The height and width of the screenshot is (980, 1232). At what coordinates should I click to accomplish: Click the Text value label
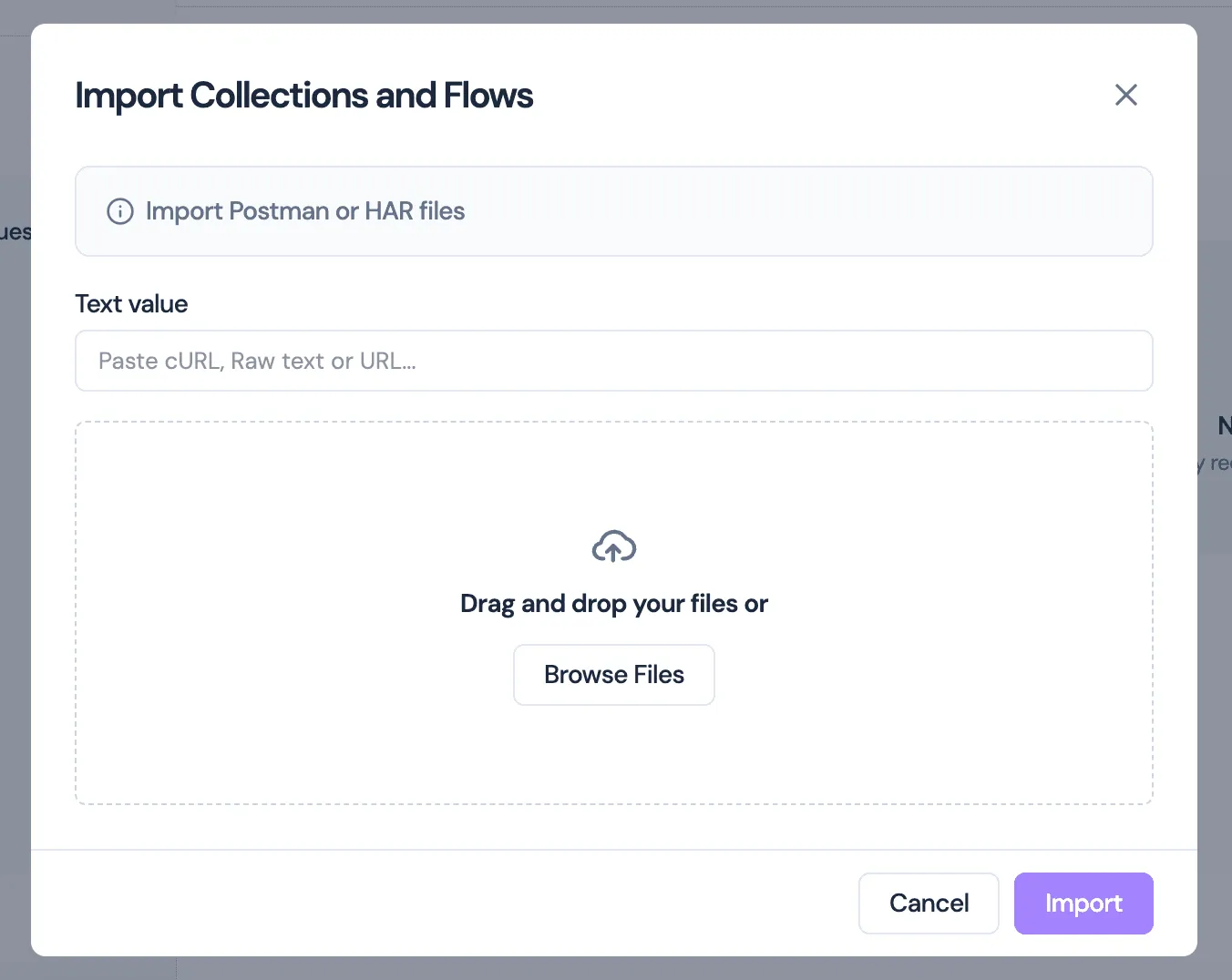[131, 303]
